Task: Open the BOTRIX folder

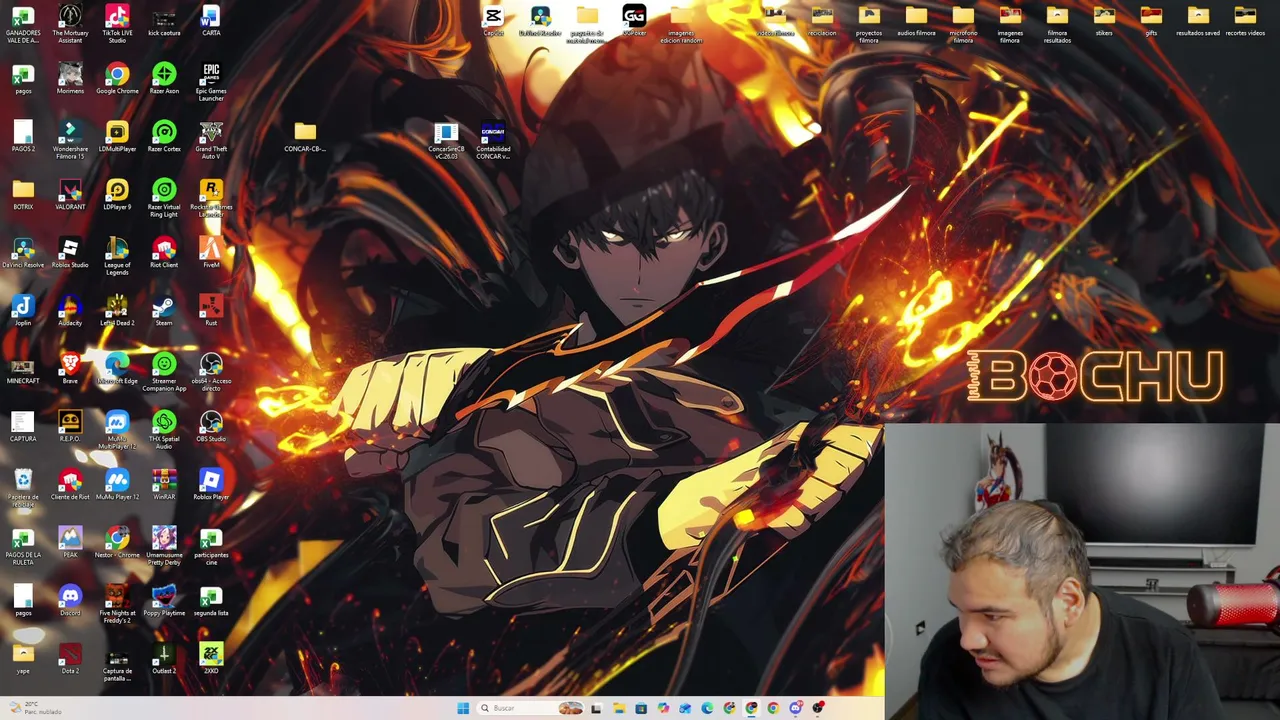Action: [x=23, y=195]
